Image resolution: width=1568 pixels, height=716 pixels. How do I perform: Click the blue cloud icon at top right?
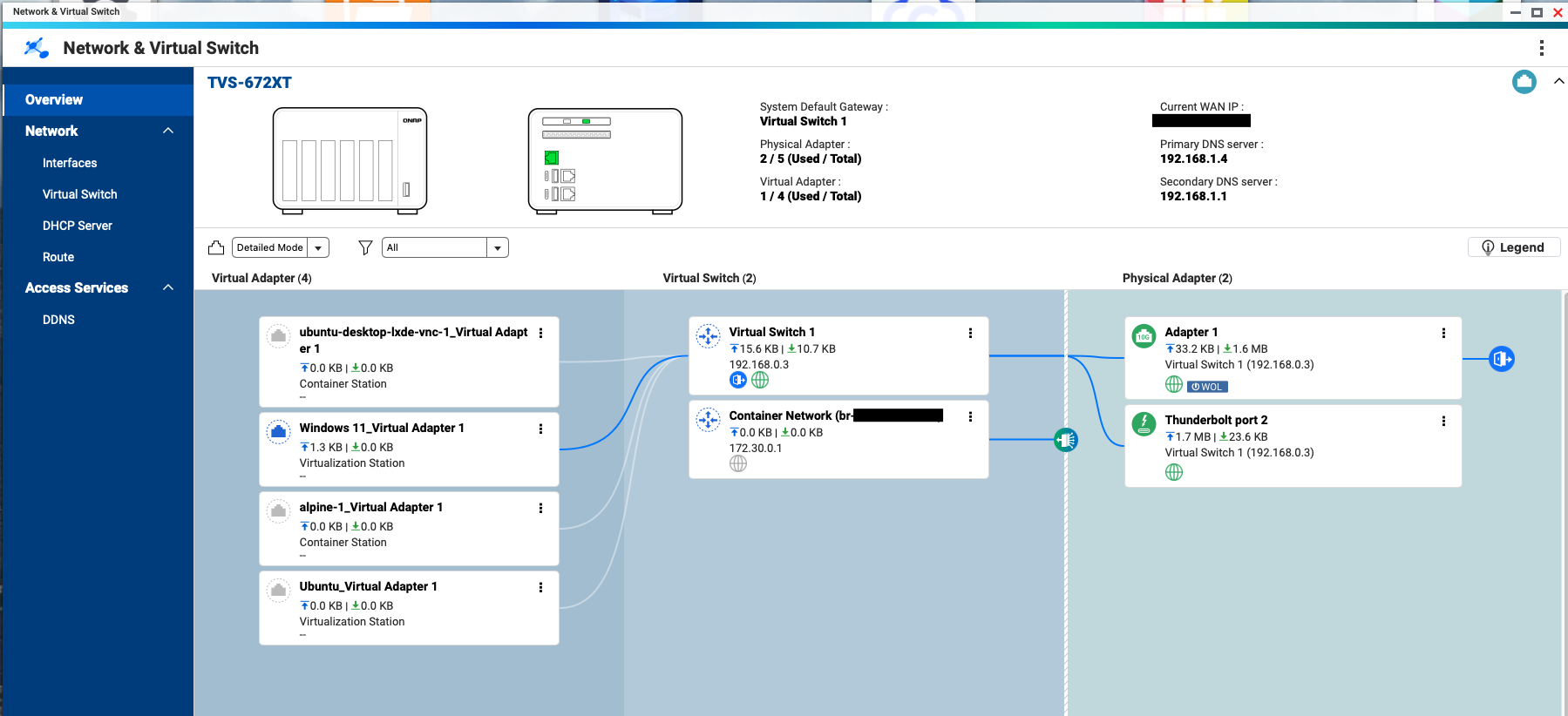tap(1524, 82)
